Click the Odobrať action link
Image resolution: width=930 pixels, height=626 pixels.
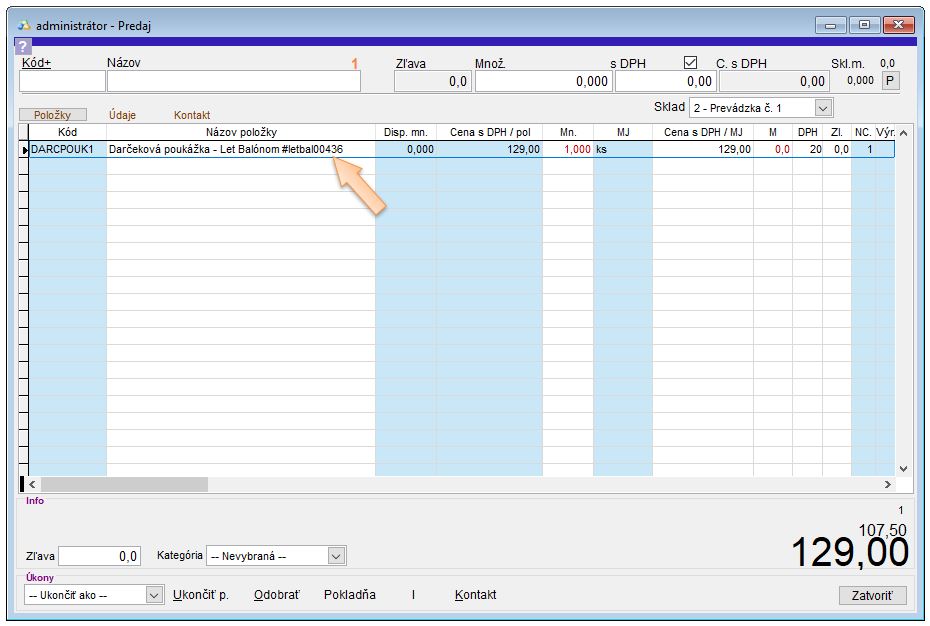[x=276, y=595]
